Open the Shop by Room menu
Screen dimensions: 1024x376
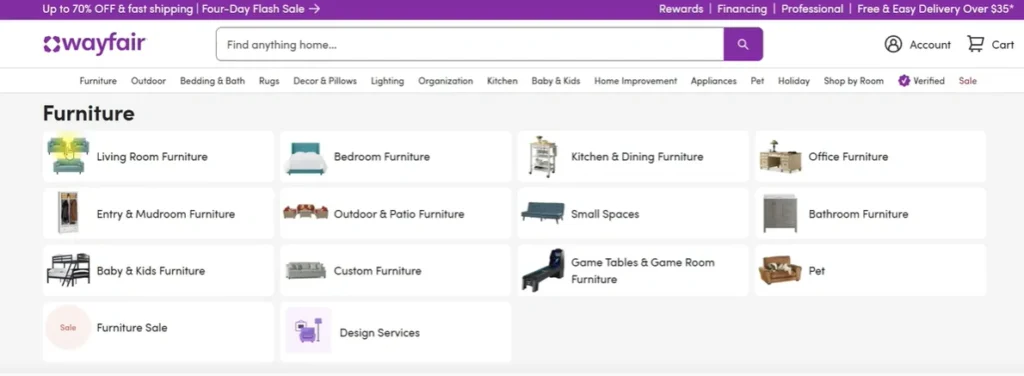(x=854, y=81)
